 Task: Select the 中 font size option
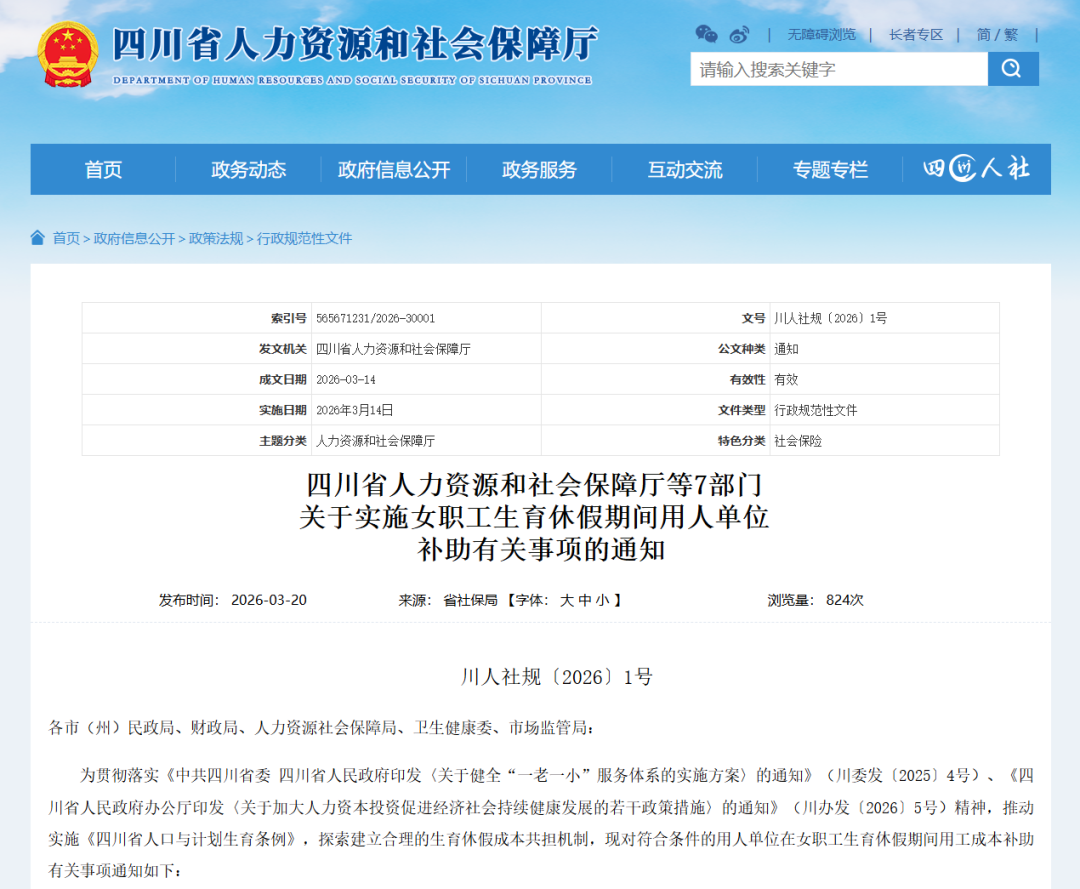click(586, 600)
